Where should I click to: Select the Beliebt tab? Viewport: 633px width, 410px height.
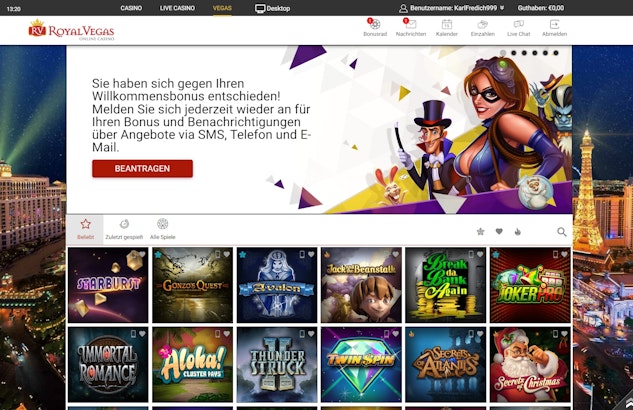[x=86, y=229]
